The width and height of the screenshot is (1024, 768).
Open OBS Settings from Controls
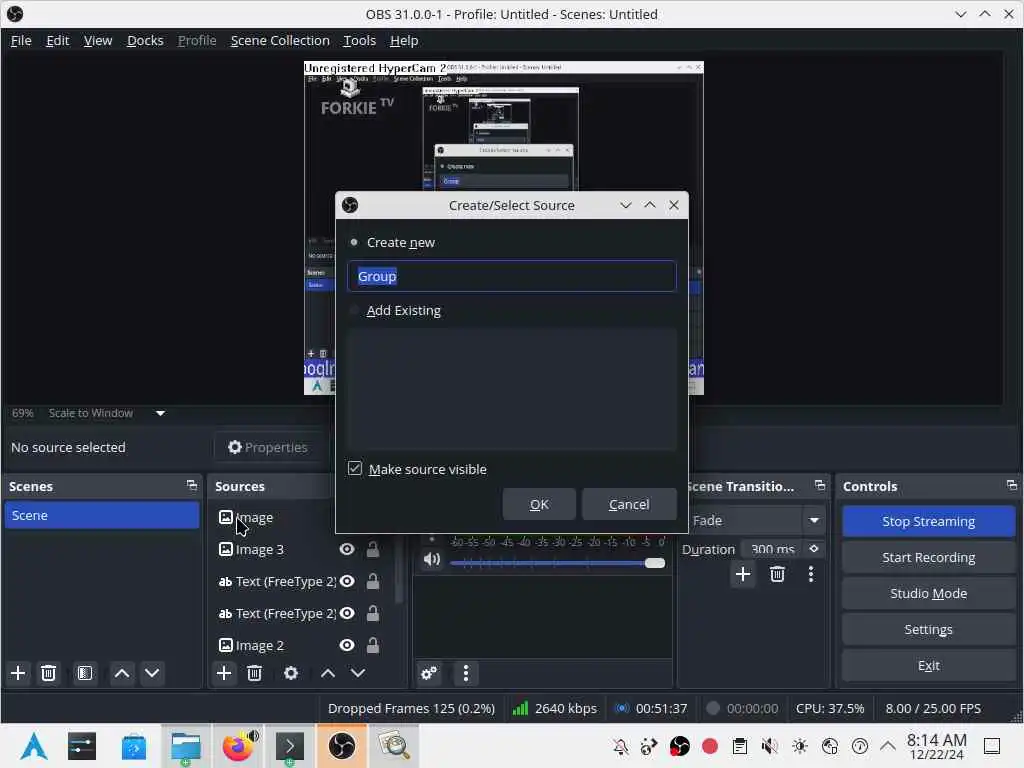click(x=929, y=629)
